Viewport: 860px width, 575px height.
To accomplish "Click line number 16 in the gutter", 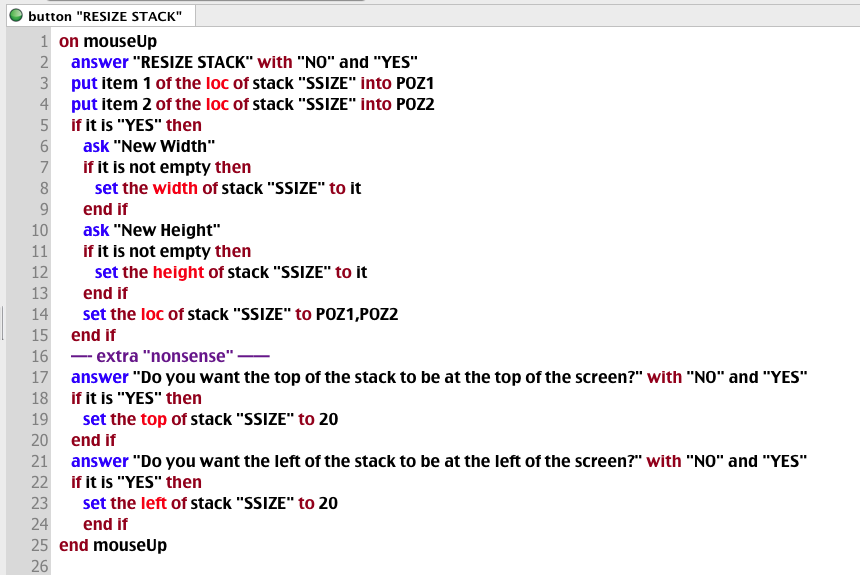I will pyautogui.click(x=40, y=356).
